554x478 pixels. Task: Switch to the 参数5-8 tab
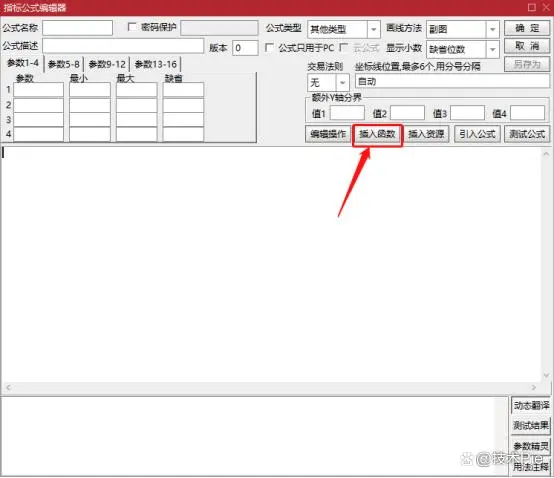(64, 64)
